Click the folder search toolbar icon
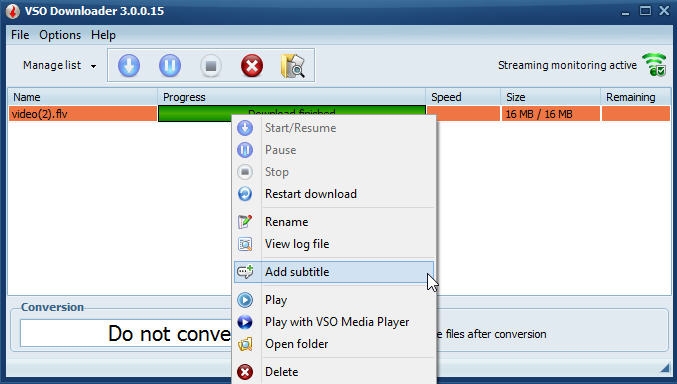The image size is (677, 384). (293, 66)
